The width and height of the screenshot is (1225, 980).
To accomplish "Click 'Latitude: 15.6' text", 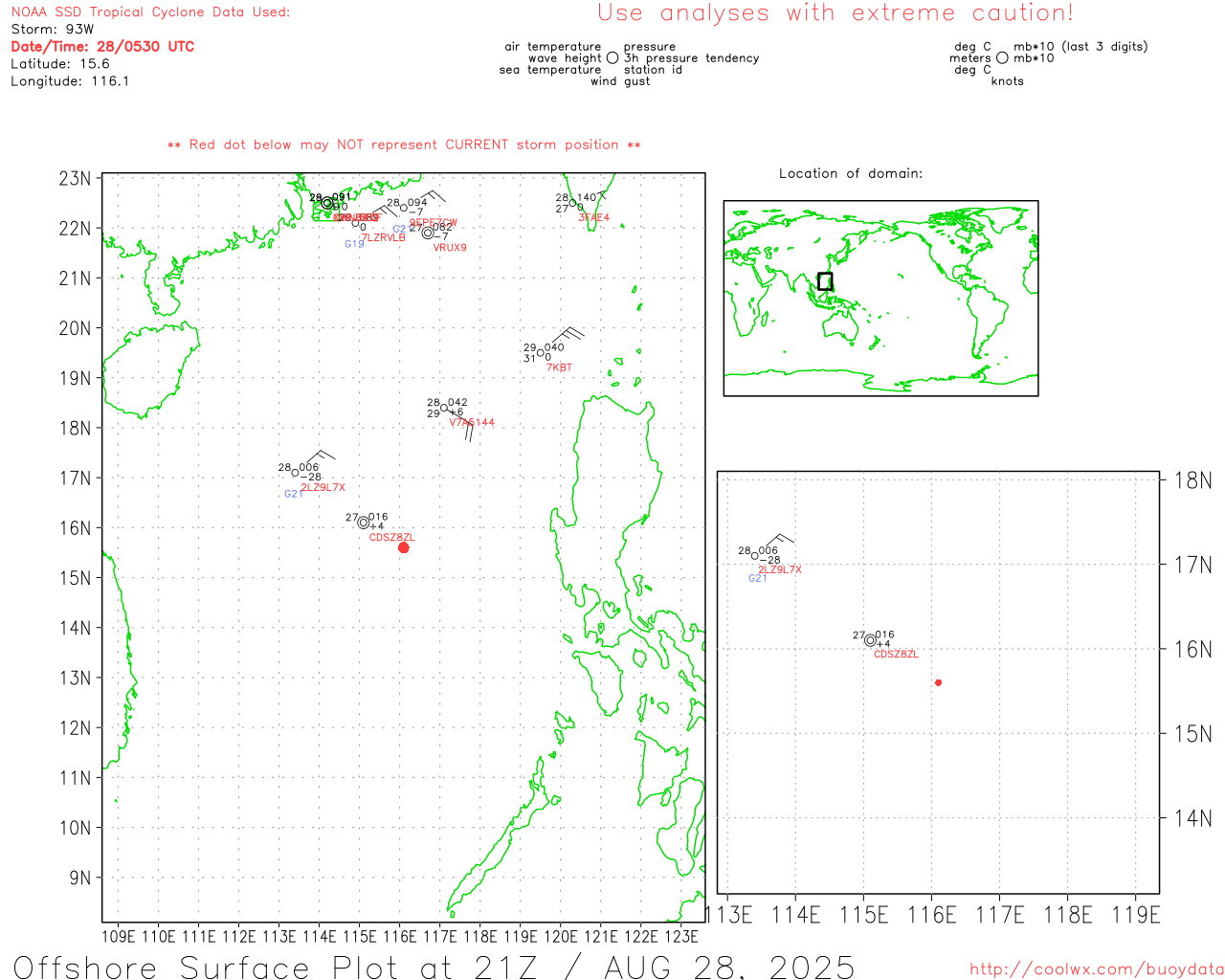I will pyautogui.click(x=60, y=63).
